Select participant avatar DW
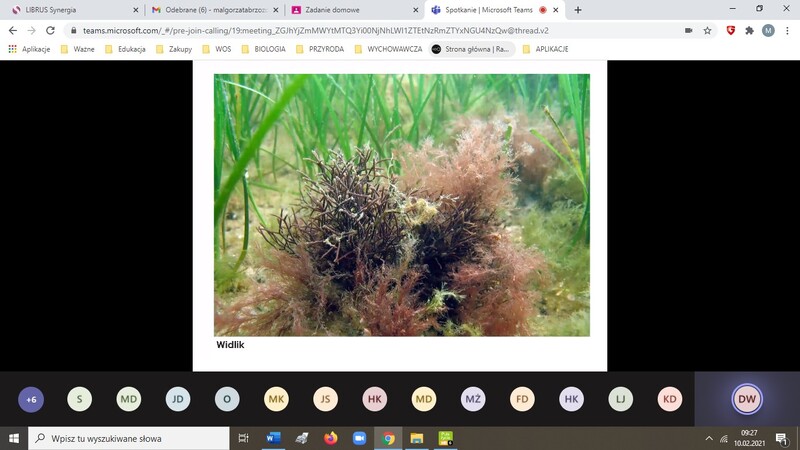Image resolution: width=800 pixels, height=450 pixels. click(747, 399)
